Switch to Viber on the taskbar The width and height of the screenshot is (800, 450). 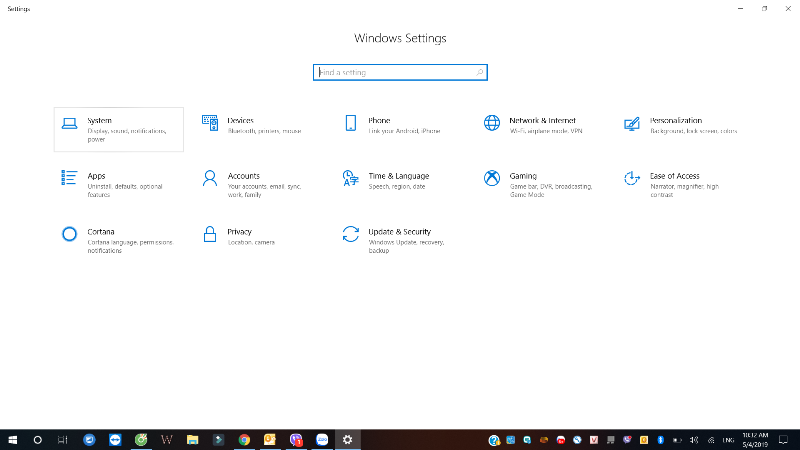click(x=296, y=440)
